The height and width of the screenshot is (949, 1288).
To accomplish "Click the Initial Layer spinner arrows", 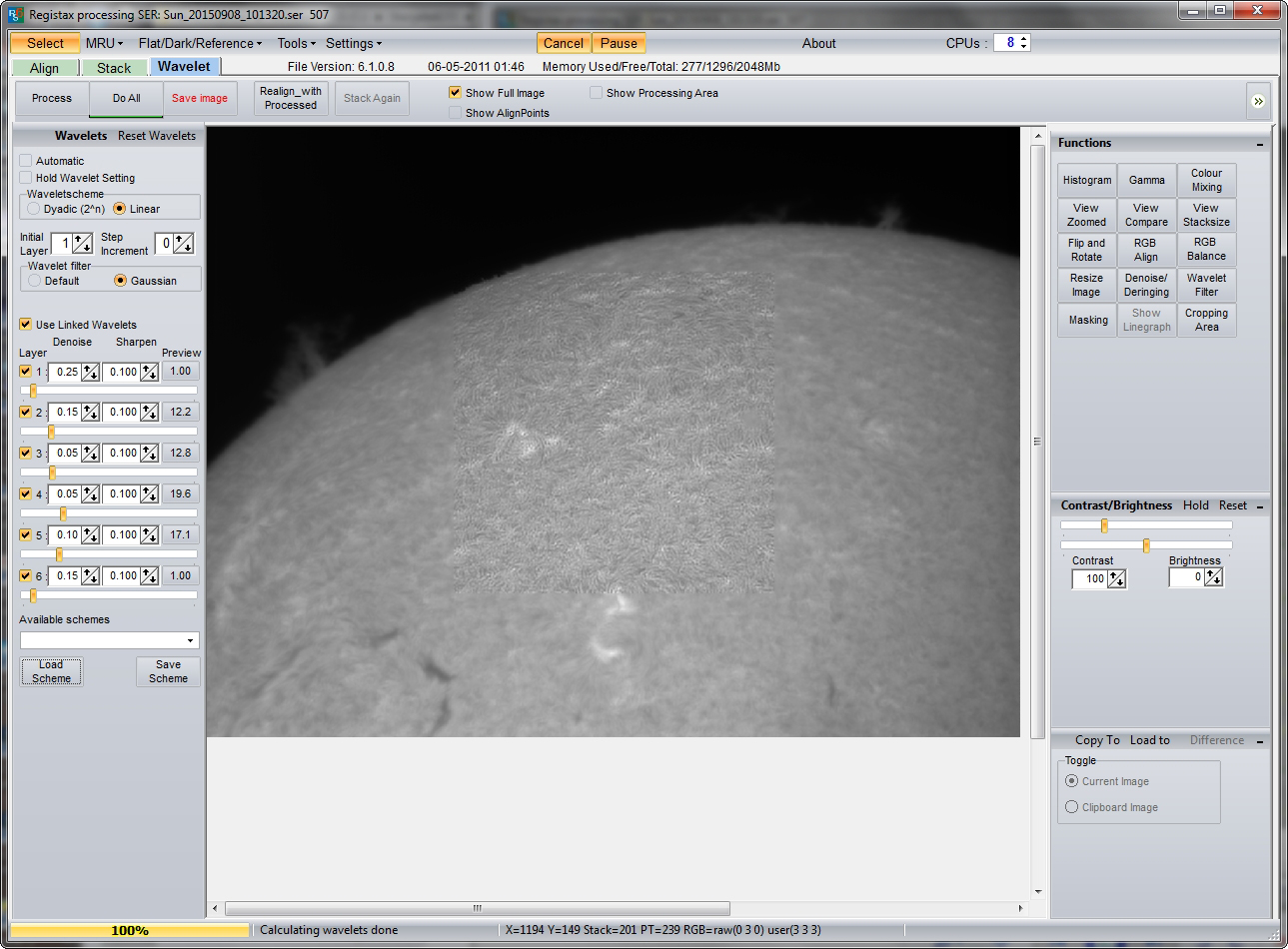I will [83, 243].
